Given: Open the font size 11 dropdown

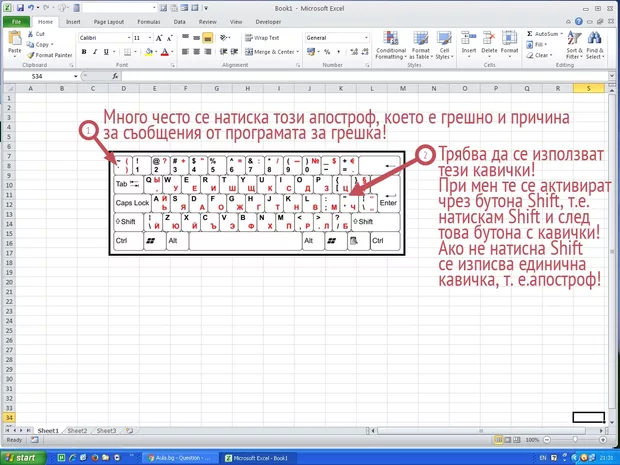Looking at the screenshot, I should 150,38.
